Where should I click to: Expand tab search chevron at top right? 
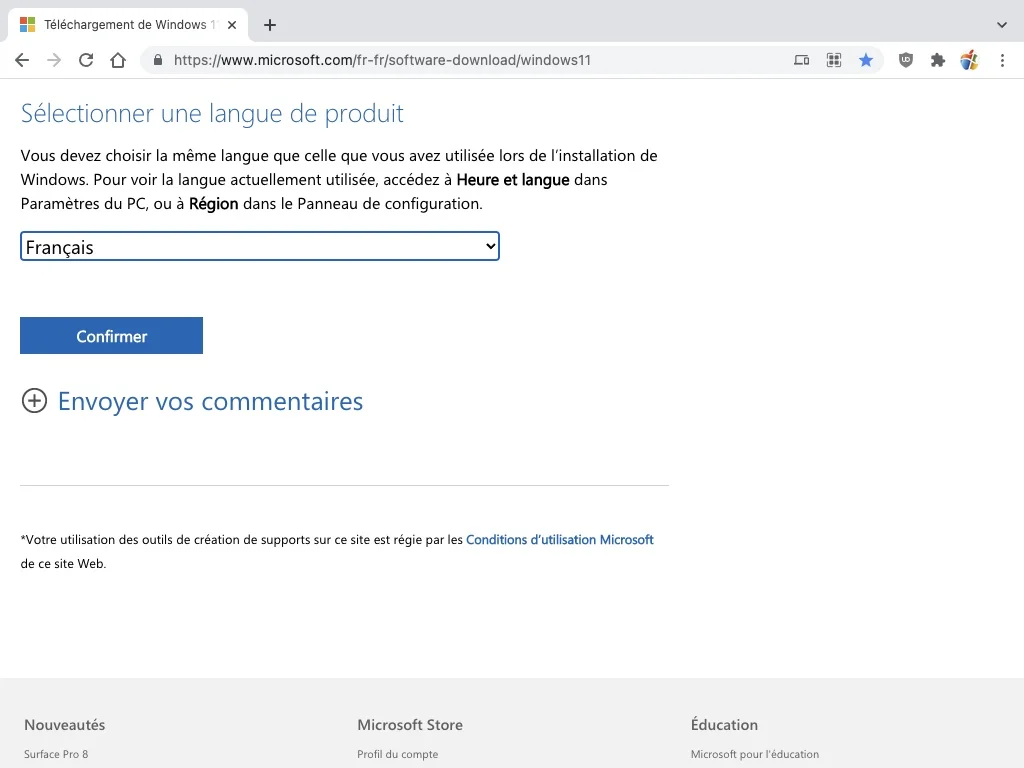coord(1002,25)
